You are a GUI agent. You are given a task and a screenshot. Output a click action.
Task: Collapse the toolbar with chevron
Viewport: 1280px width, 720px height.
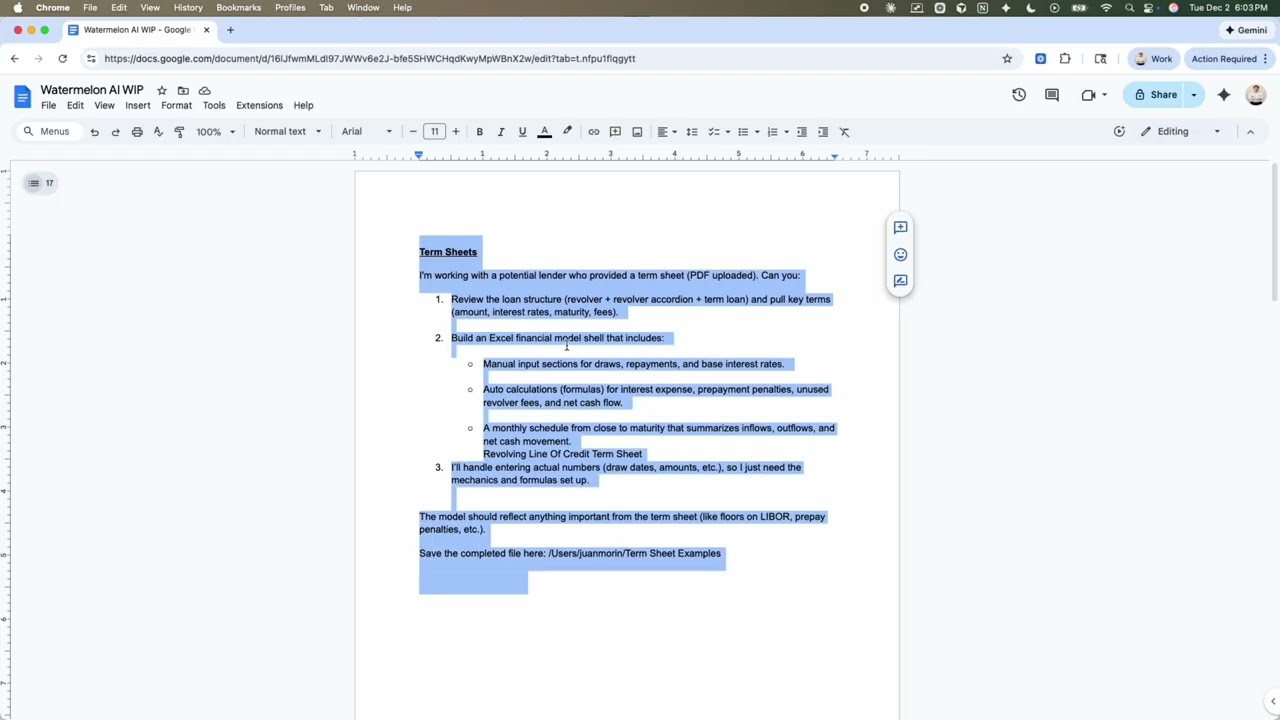[1250, 132]
